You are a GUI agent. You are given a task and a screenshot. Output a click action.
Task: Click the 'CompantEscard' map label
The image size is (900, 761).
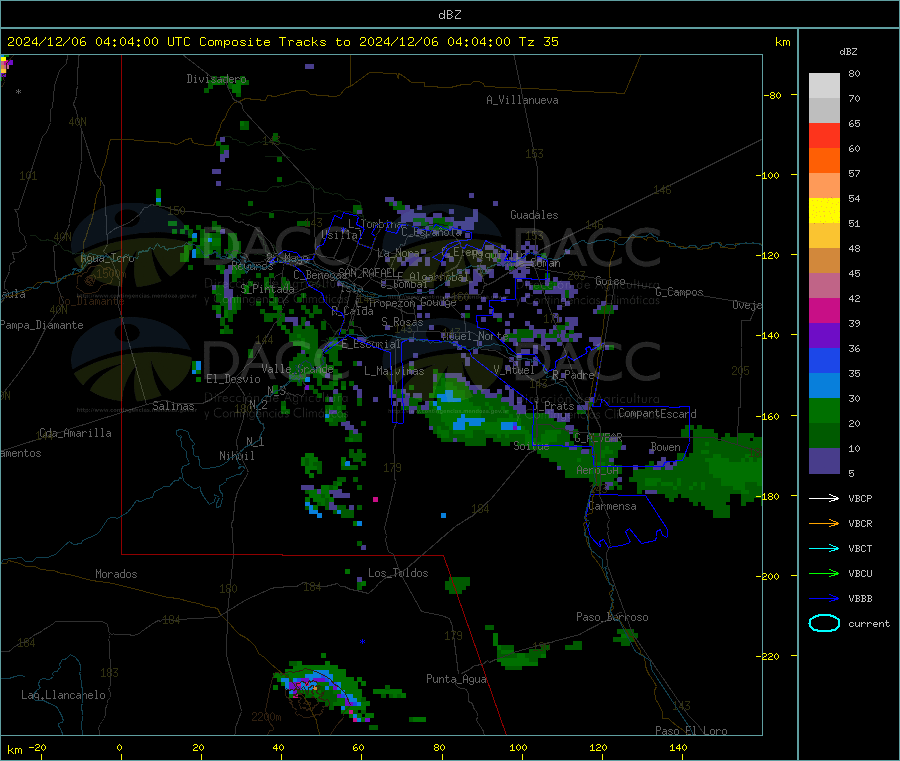(x=657, y=414)
